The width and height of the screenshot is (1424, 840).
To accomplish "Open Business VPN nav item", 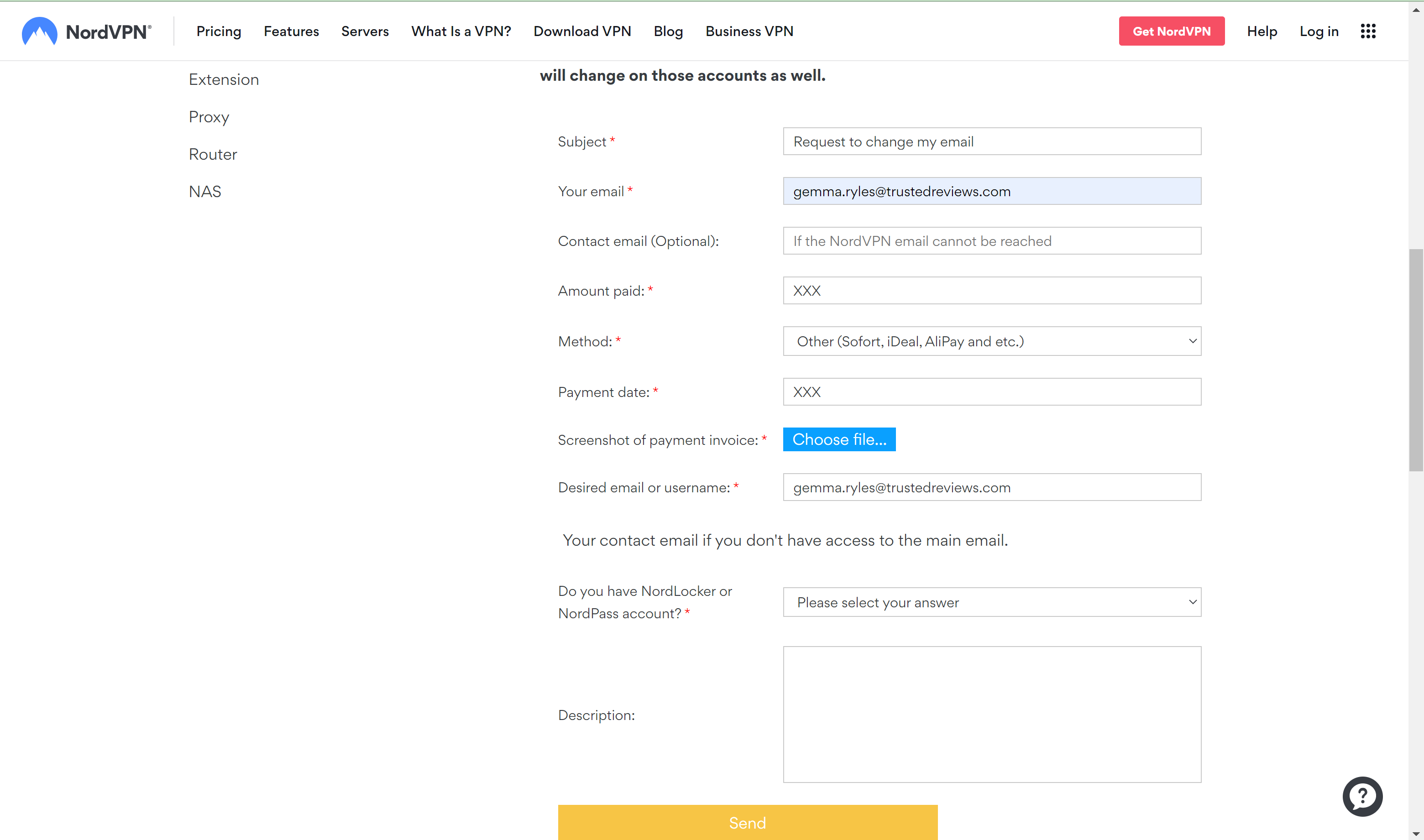I will (x=749, y=31).
